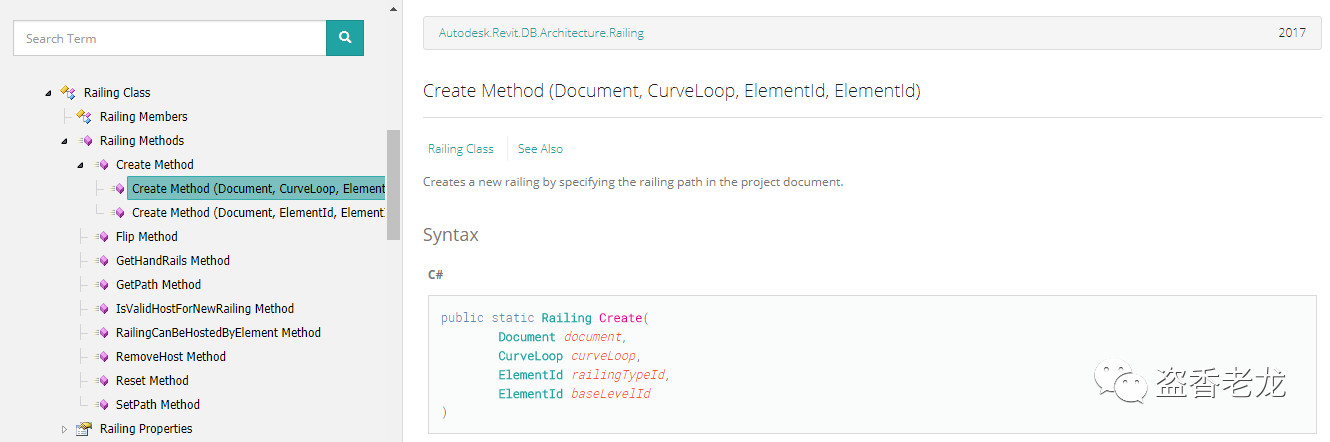The image size is (1330, 442).
Task: Jump to the See Also section
Action: point(540,149)
